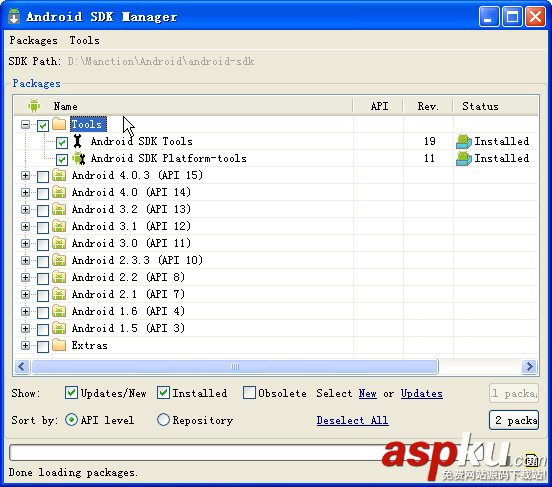Screen dimensions: 552x487
Task: Uncheck the Tools group checkbox
Action: 43,126
